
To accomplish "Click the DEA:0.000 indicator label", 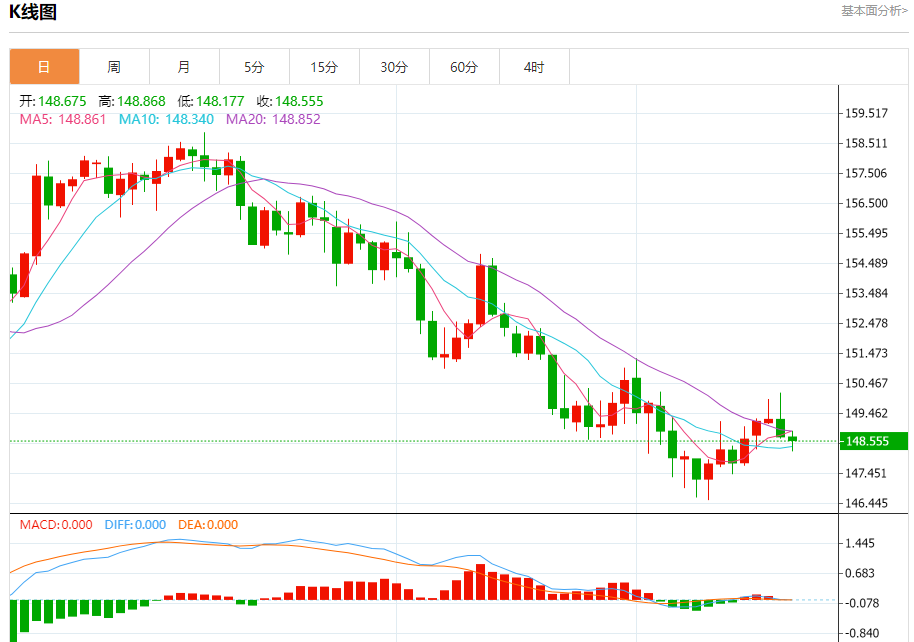I will (208, 524).
